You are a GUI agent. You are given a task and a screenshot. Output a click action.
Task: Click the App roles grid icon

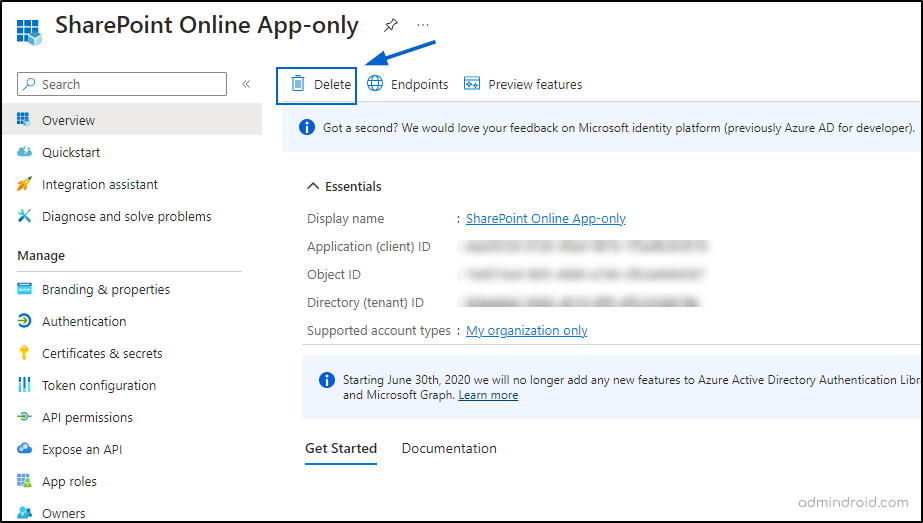(24, 481)
